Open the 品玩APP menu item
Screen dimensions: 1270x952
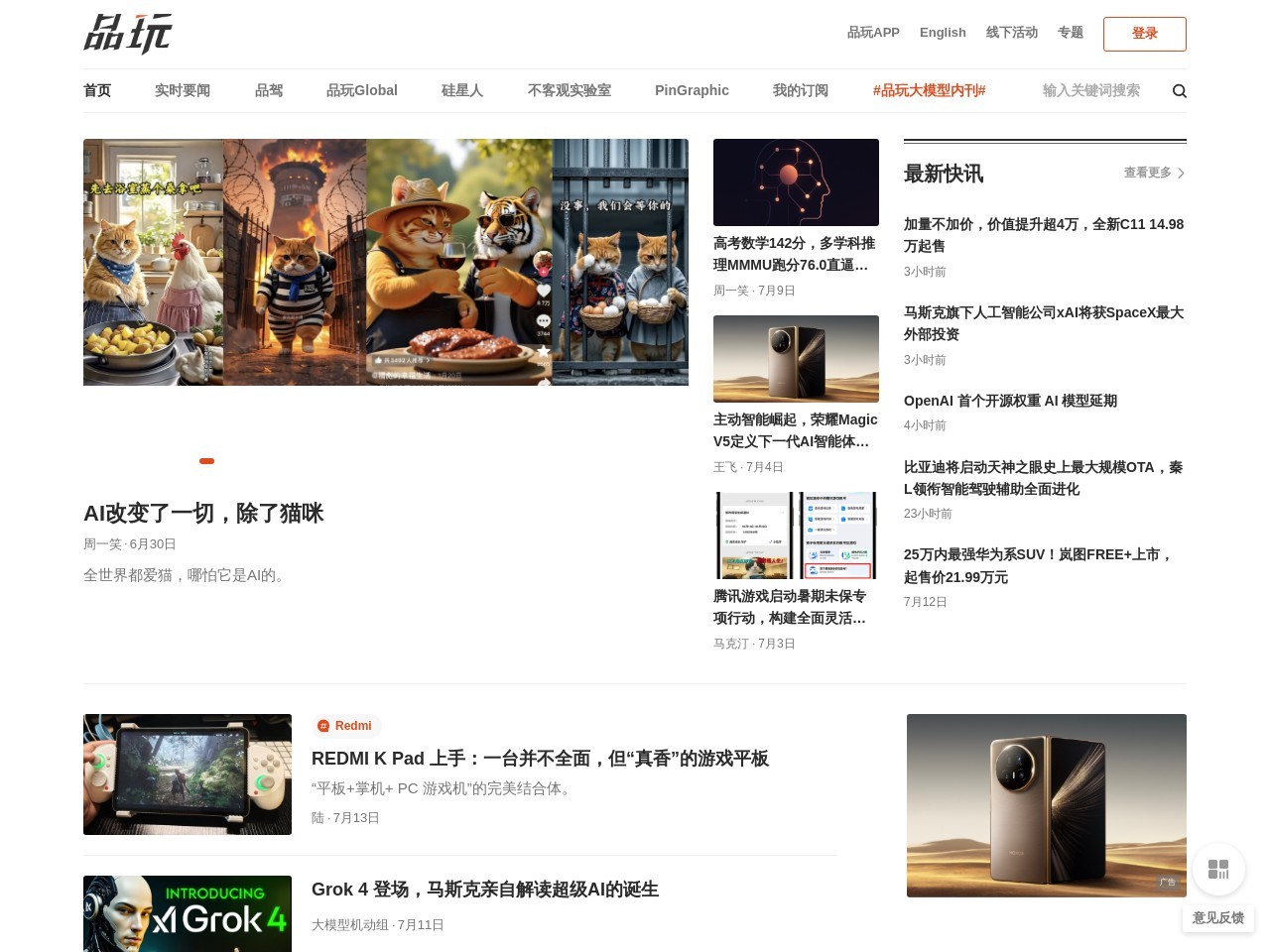pos(873,33)
